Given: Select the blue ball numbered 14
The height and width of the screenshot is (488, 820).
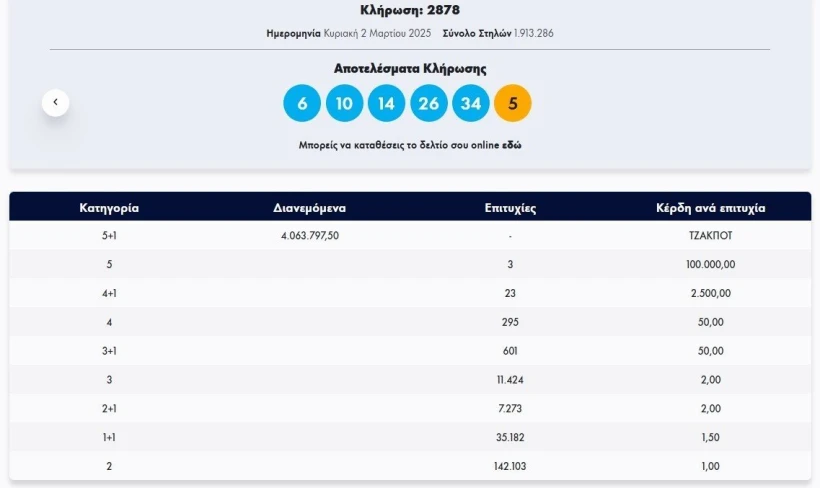Looking at the screenshot, I should (x=386, y=103).
